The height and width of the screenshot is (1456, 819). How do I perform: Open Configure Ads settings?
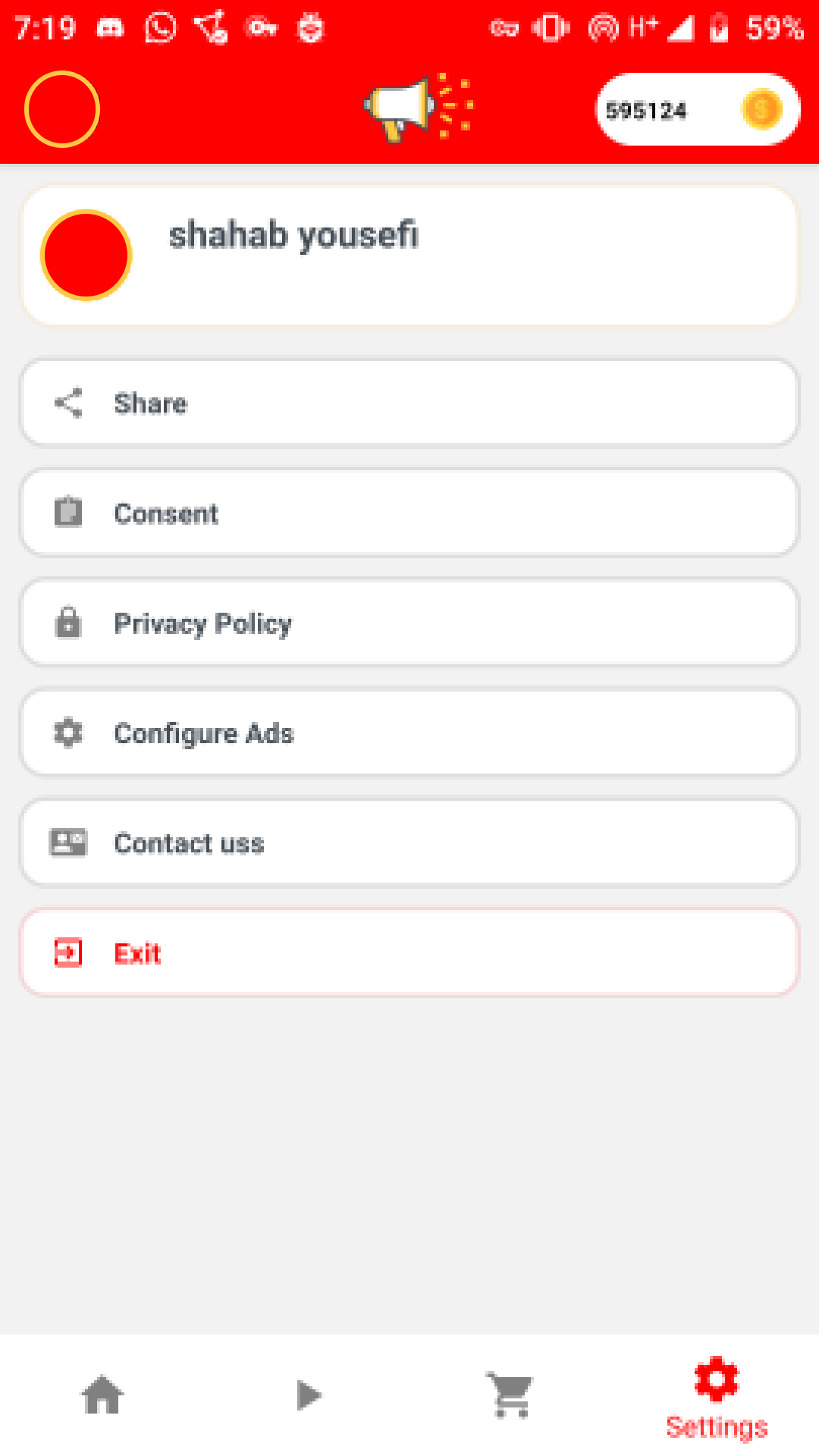coord(409,733)
